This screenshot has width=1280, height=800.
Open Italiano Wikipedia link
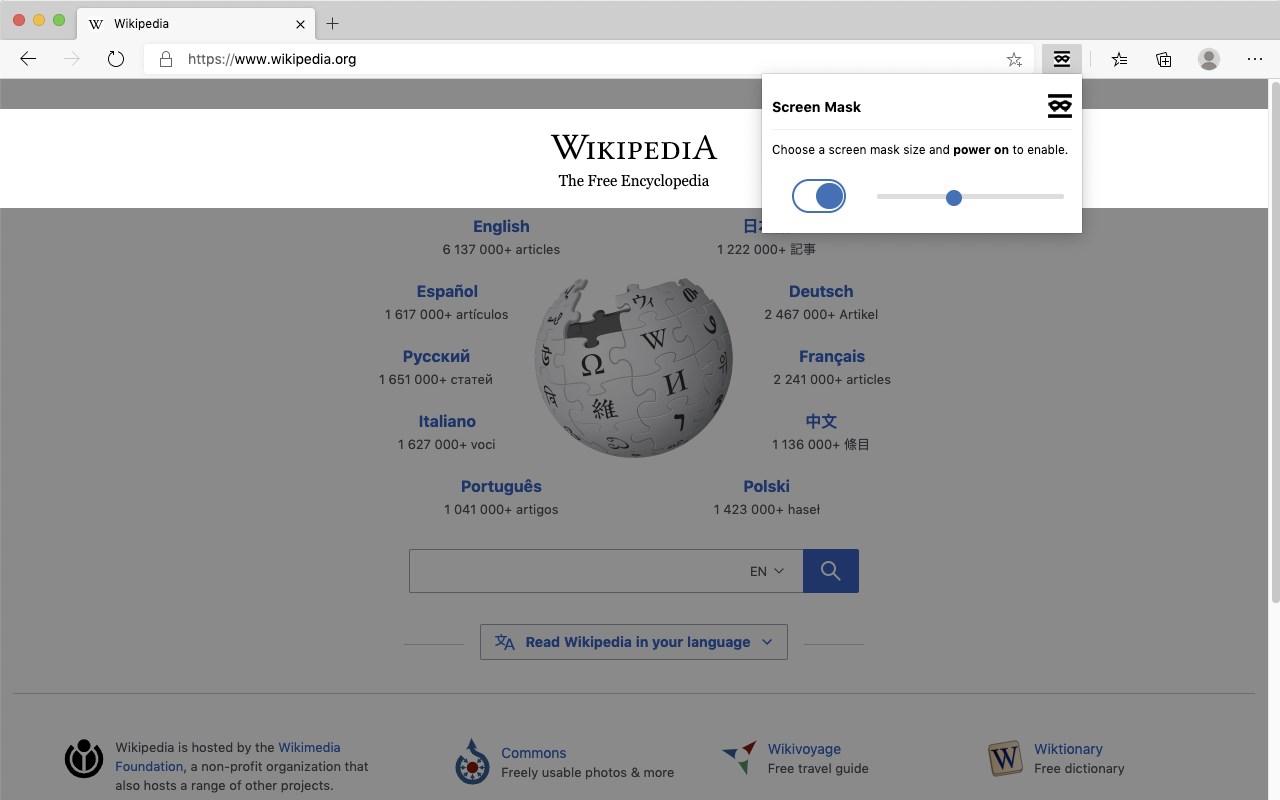(x=447, y=421)
